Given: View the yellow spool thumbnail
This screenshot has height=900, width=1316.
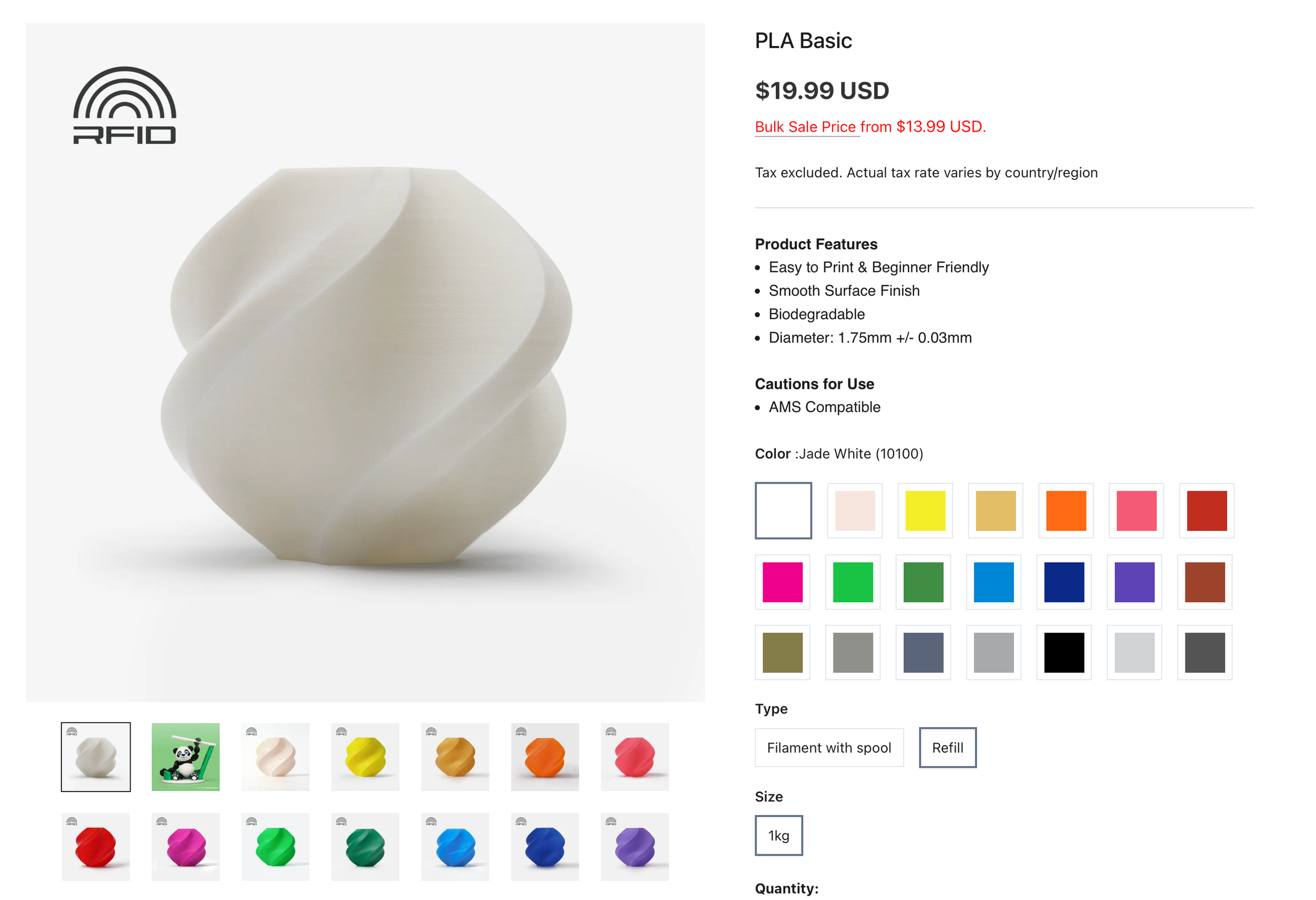Looking at the screenshot, I should 365,757.
